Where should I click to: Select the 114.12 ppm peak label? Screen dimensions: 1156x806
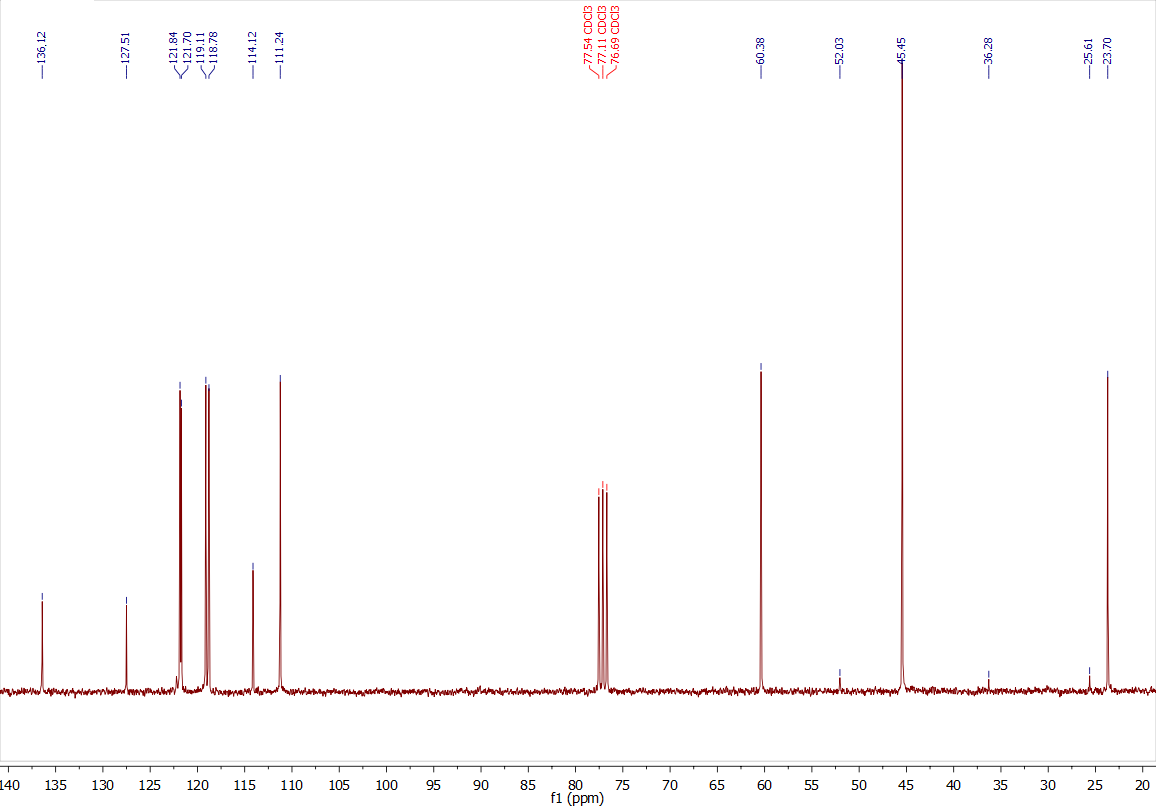coord(251,47)
